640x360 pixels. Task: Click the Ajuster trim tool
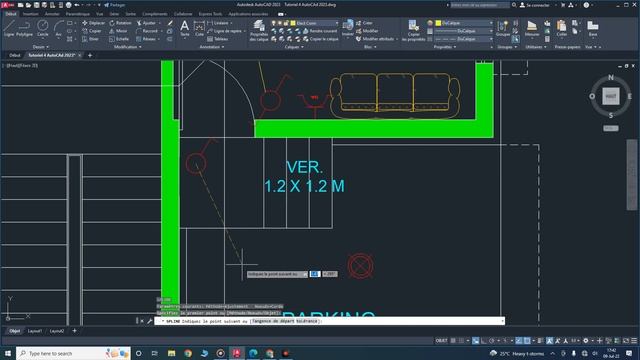point(146,23)
